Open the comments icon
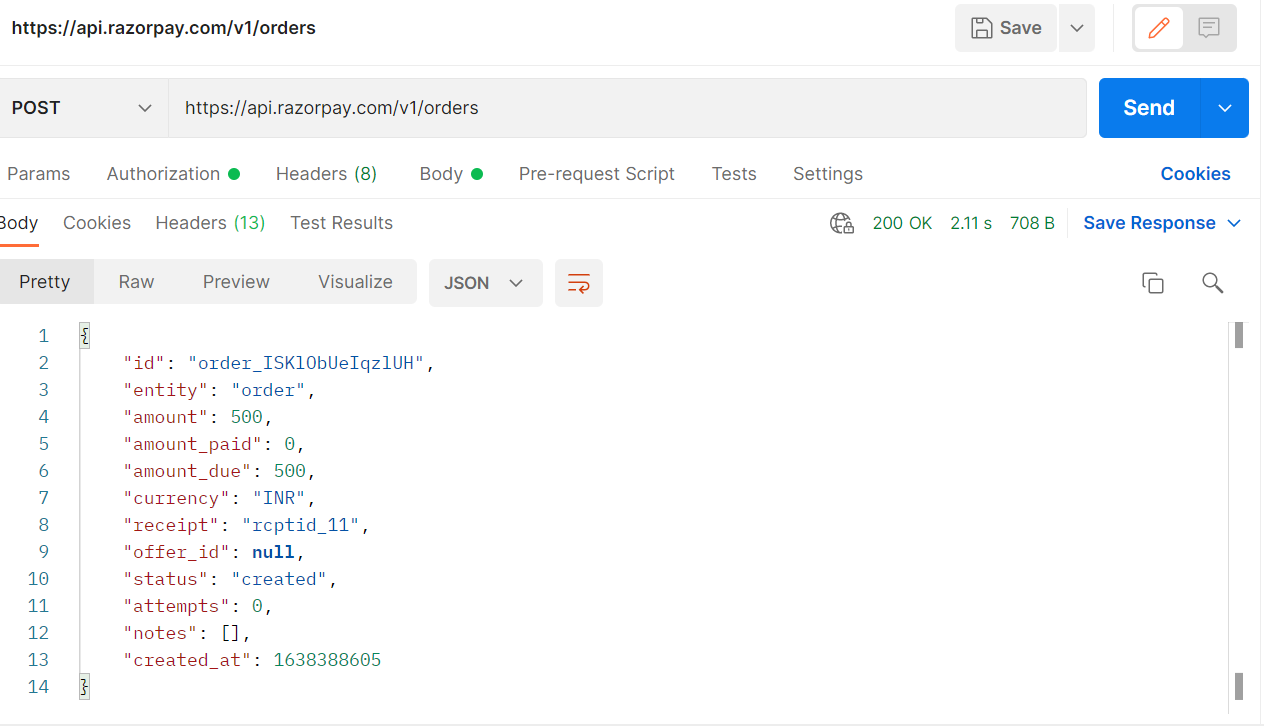The width and height of the screenshot is (1264, 727). point(1209,27)
